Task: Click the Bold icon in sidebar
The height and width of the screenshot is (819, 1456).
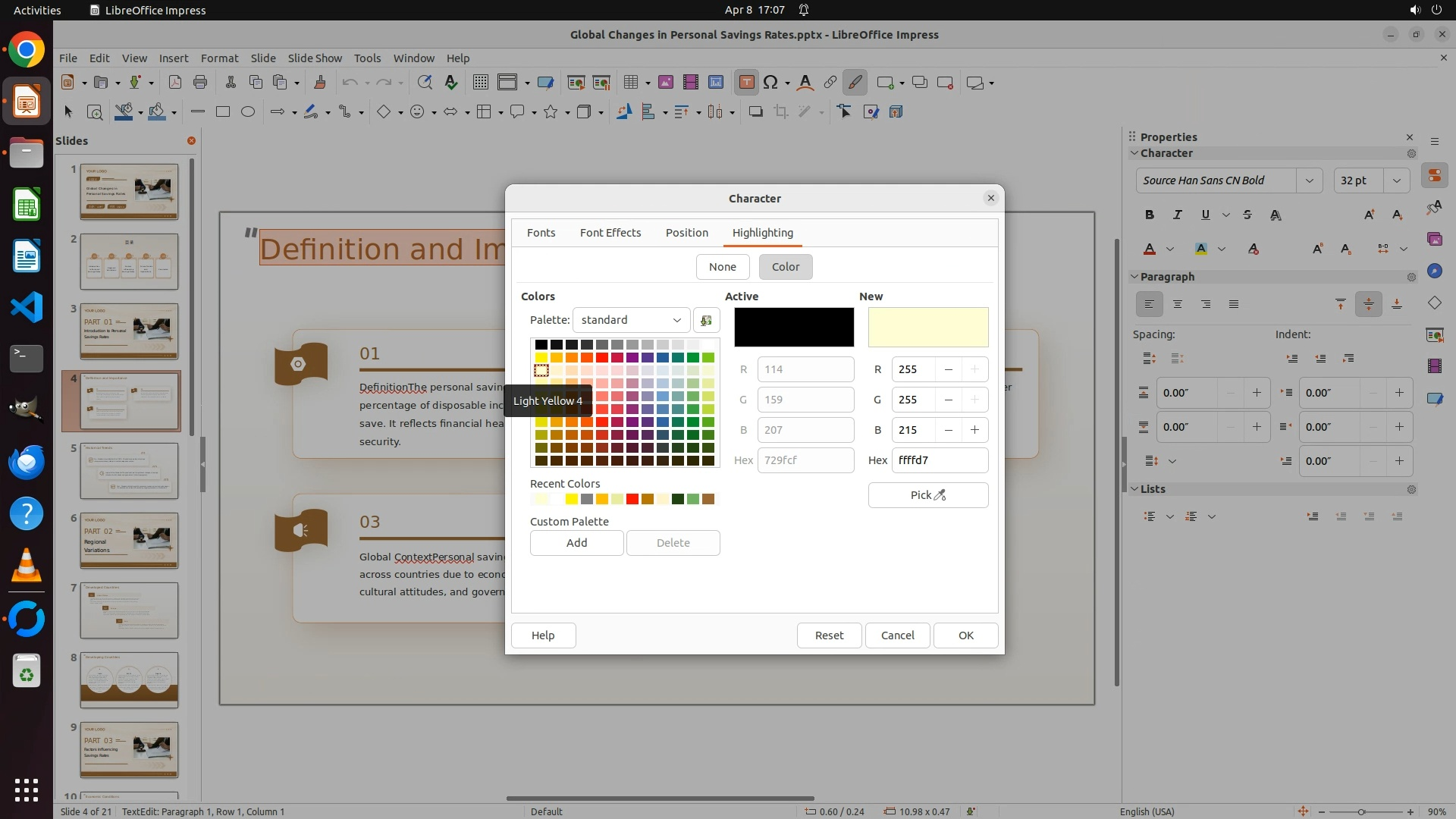Action: (1150, 215)
